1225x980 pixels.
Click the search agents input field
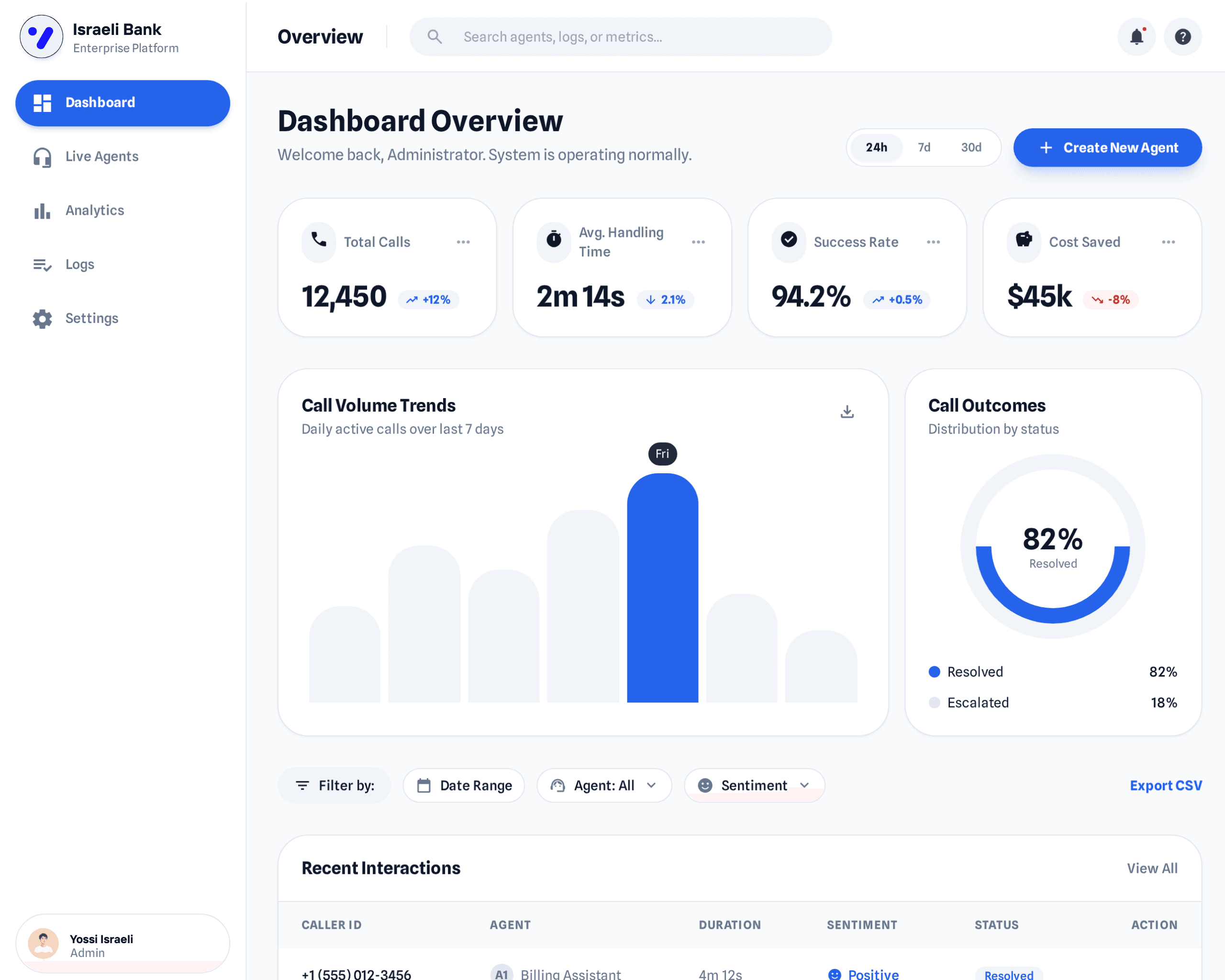(619, 36)
